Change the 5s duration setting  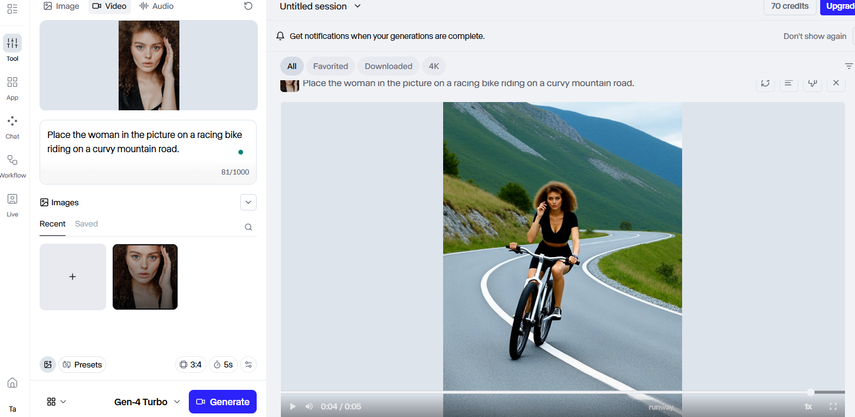click(224, 365)
